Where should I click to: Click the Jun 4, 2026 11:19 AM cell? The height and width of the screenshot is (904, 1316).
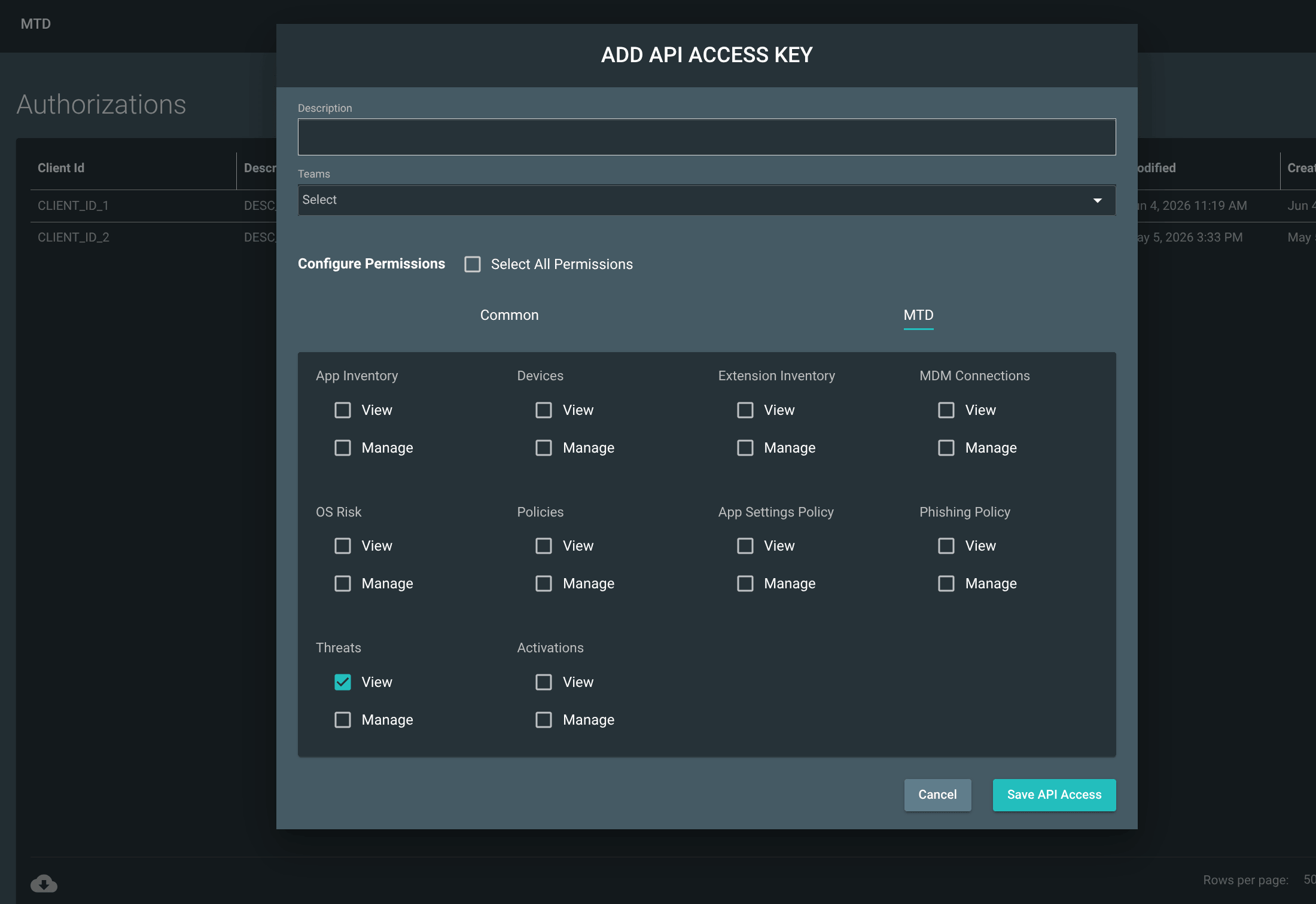(1192, 206)
